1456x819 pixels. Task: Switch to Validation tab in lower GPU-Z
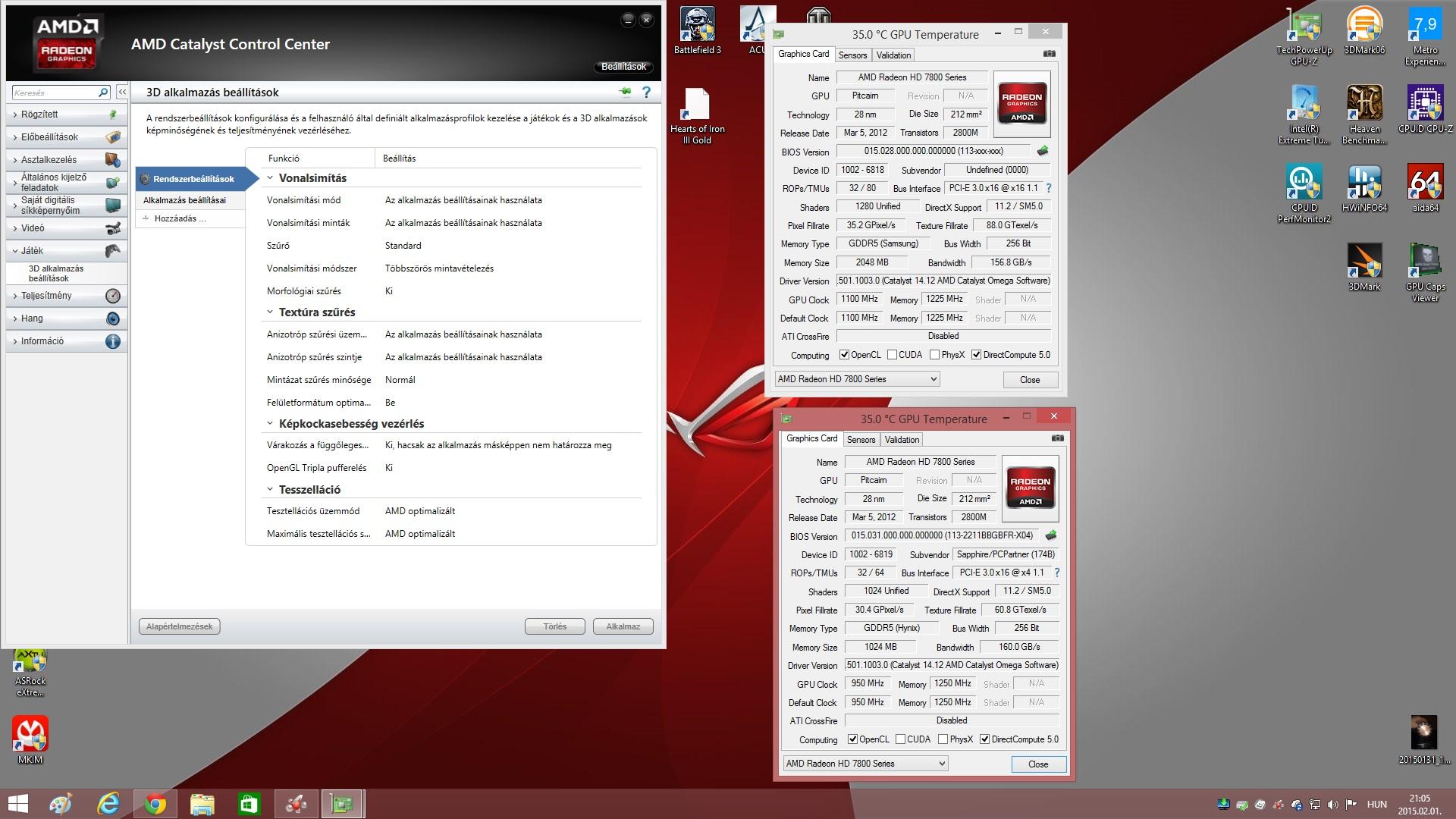click(x=902, y=440)
